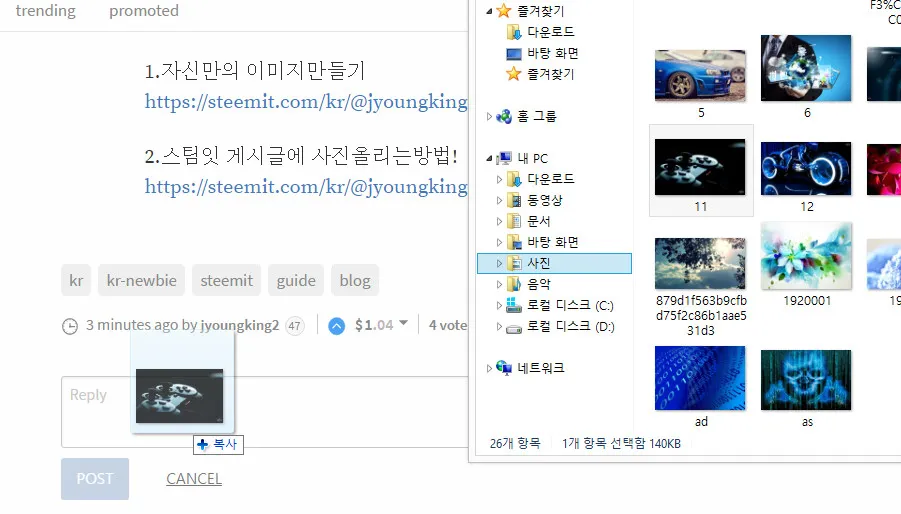This screenshot has width=901, height=514.
Task: Select the neon bike image named 12
Action: [x=806, y=169]
